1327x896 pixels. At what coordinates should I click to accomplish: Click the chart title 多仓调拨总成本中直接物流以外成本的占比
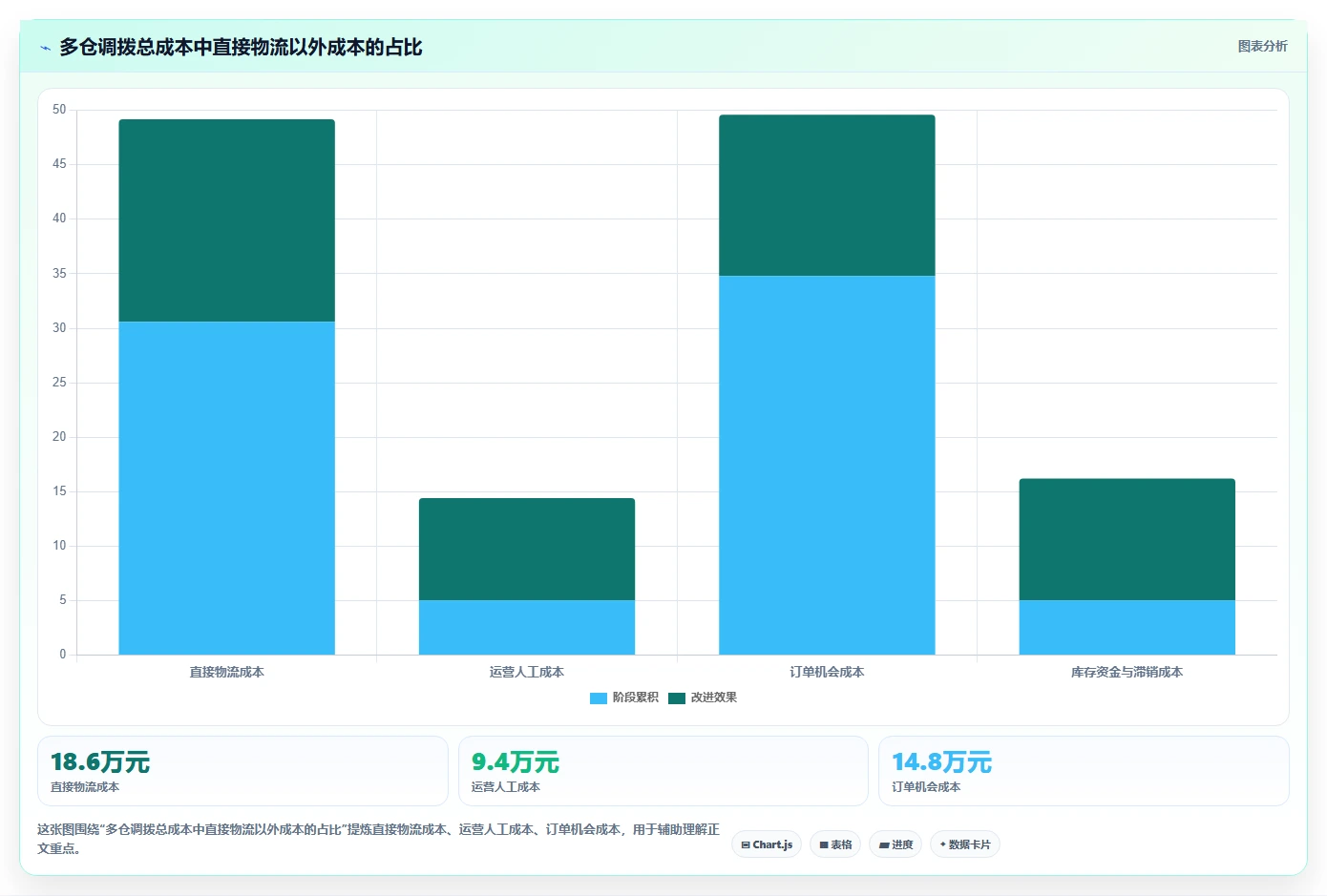pyautogui.click(x=241, y=48)
